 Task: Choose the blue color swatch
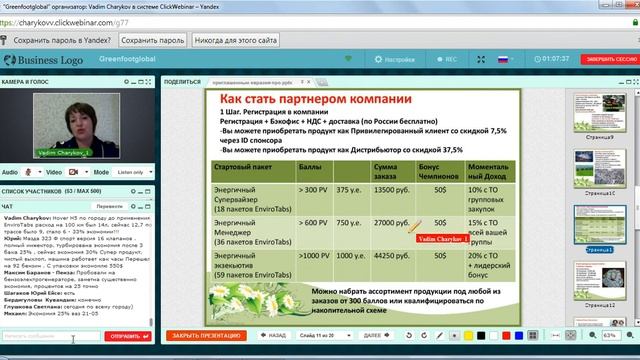coord(519,336)
